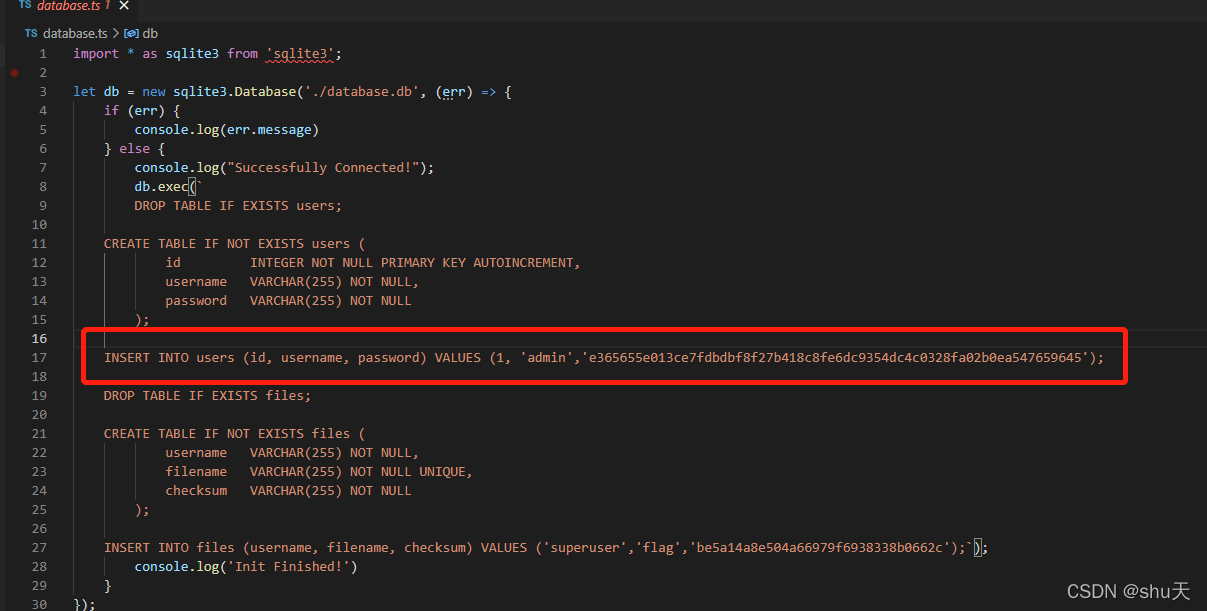
Task: Click DROP TABLE IF EXISTS users statement
Action: click(238, 206)
